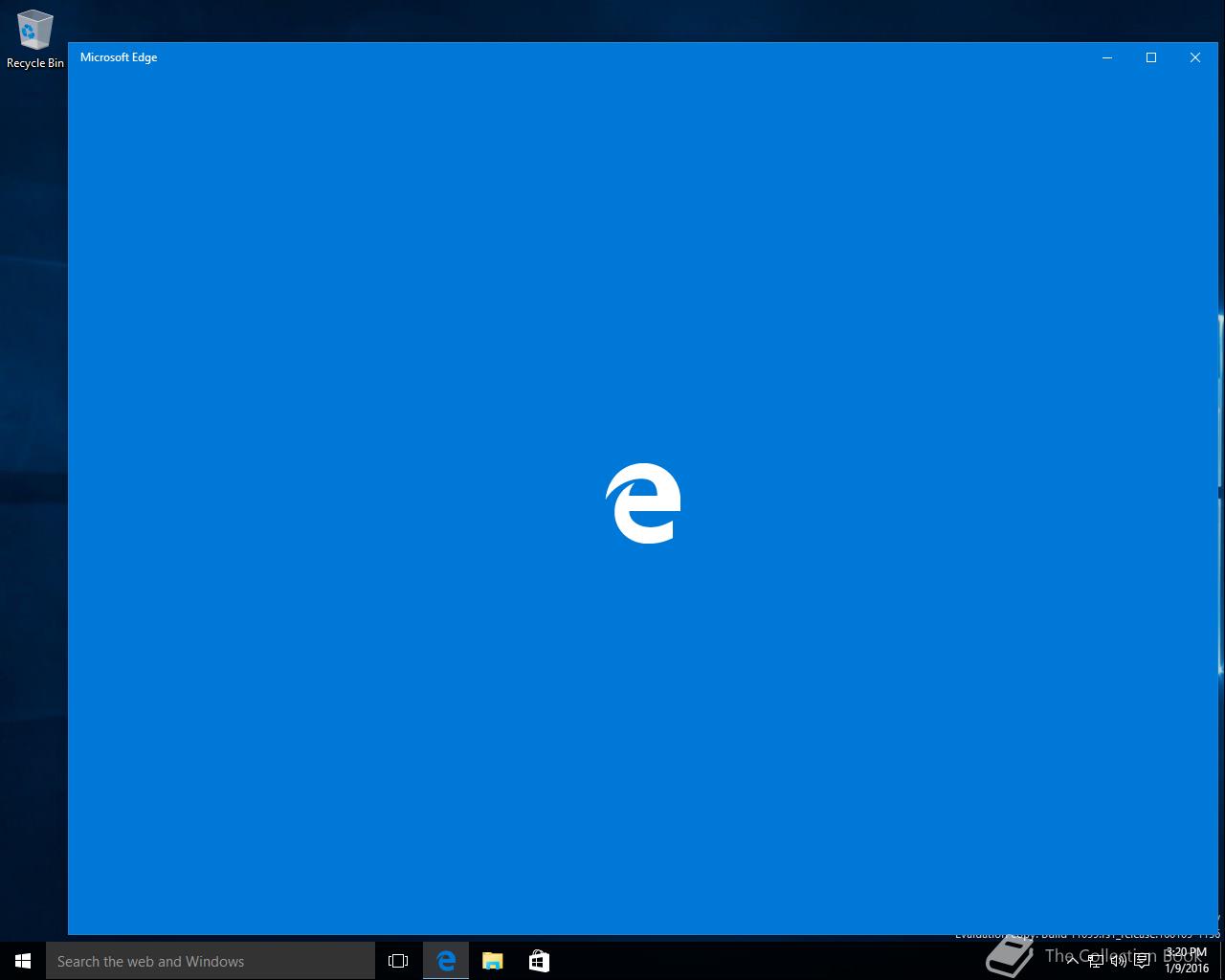Viewport: 1225px width, 980px height.
Task: Click the 'Search the web and Windows' box
Action: tap(211, 961)
